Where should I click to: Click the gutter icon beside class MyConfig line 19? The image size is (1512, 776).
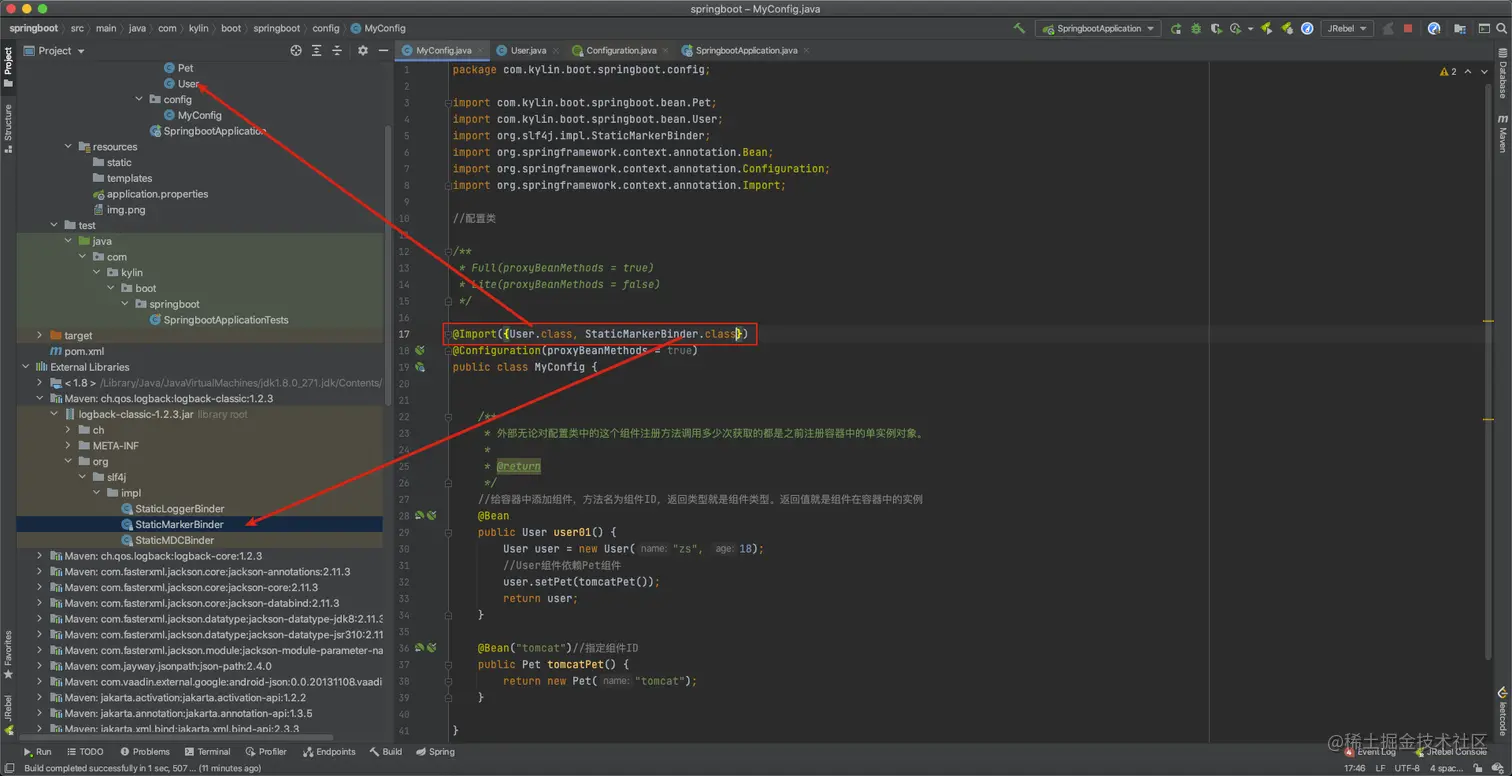pos(420,367)
